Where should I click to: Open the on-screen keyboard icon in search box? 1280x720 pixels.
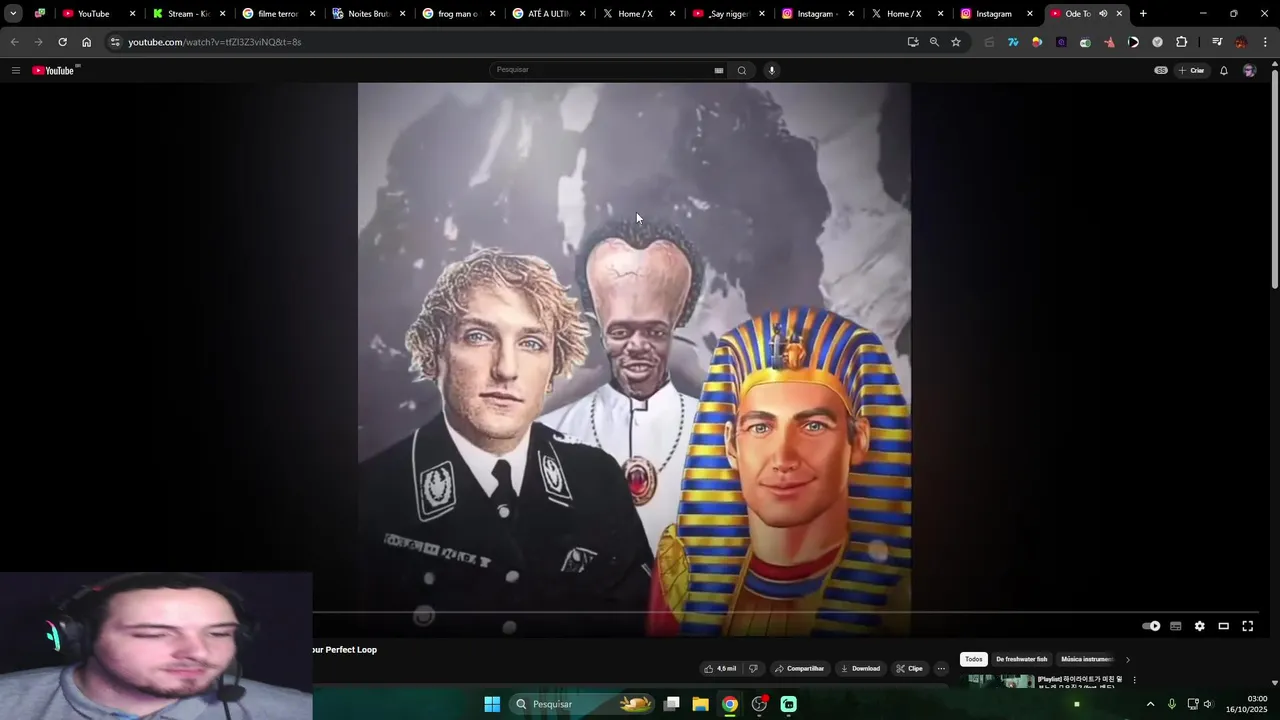[718, 70]
